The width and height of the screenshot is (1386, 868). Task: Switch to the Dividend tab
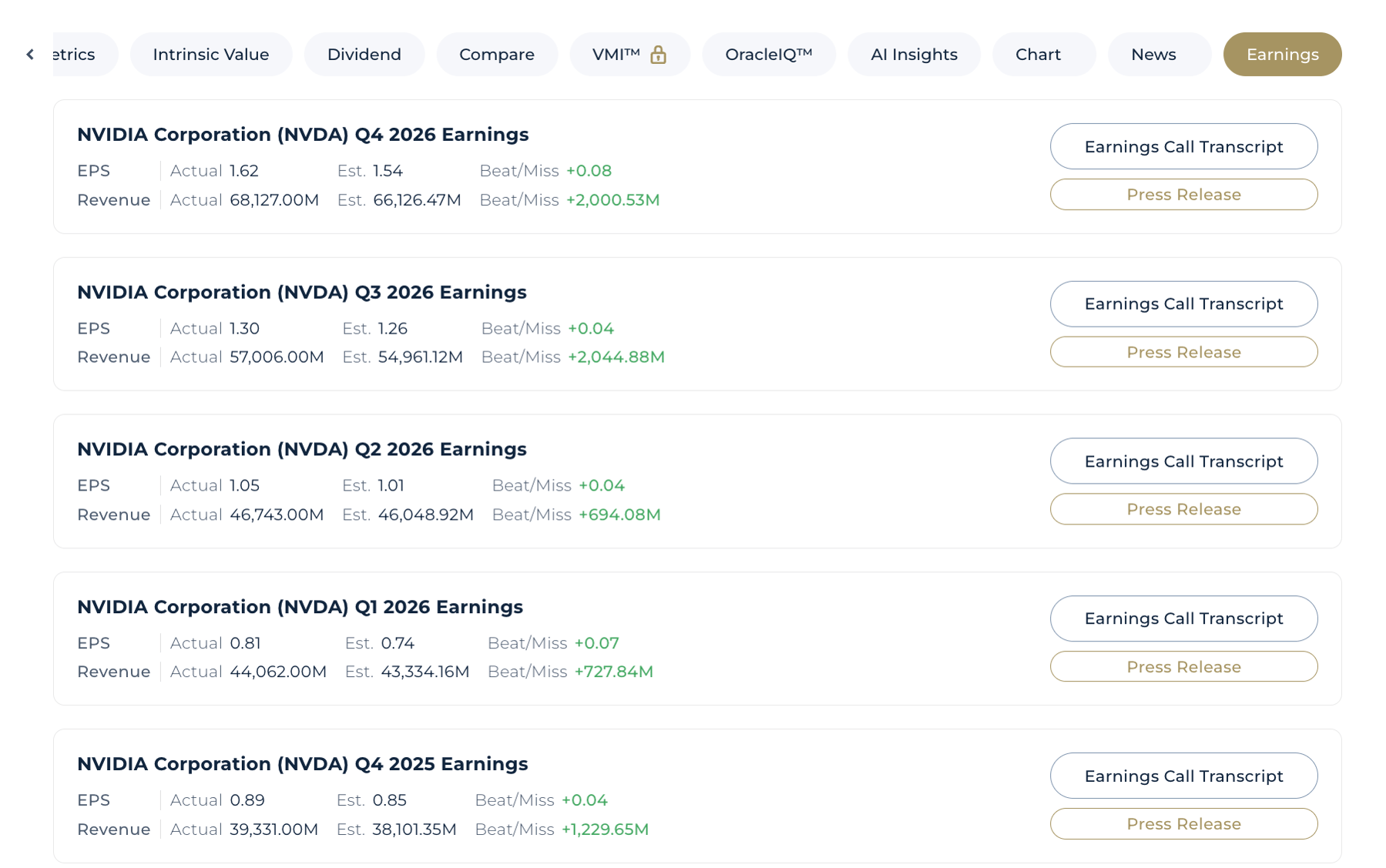coord(364,55)
